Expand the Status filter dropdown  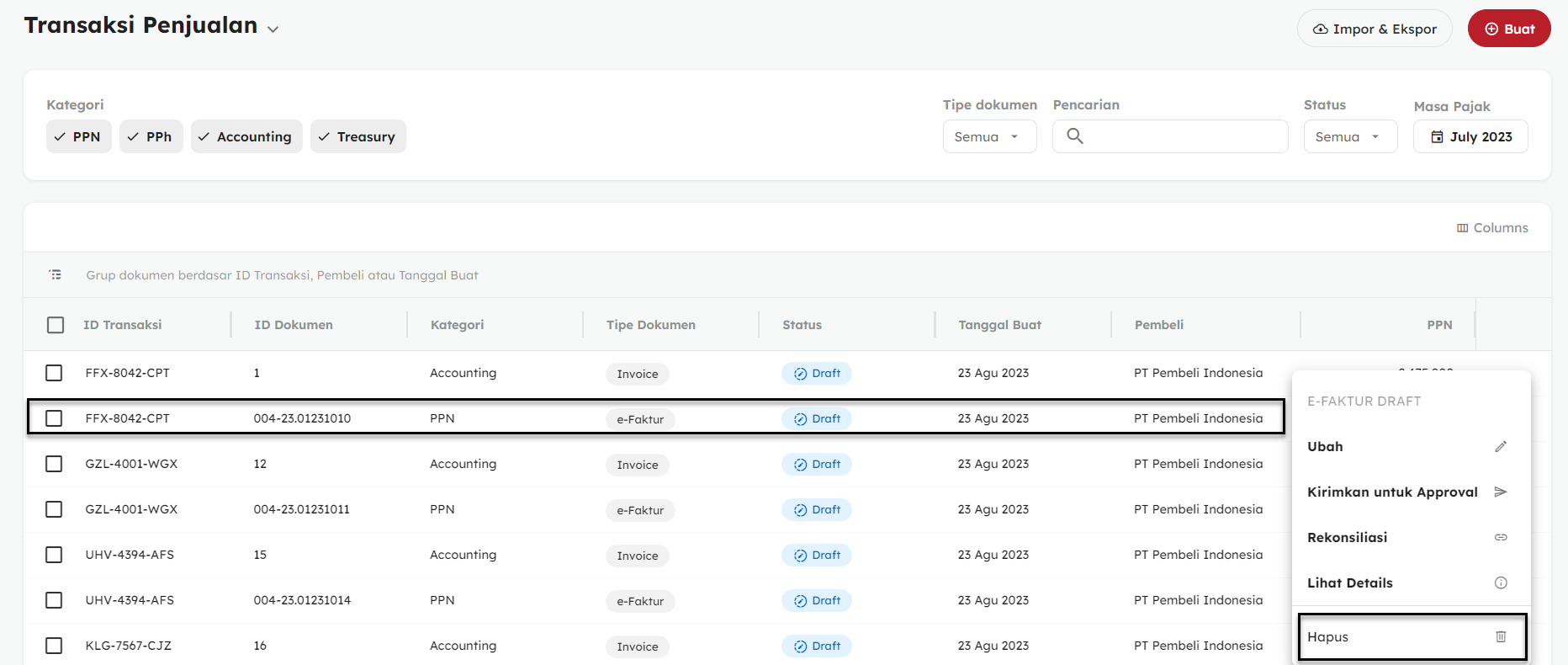[1349, 137]
